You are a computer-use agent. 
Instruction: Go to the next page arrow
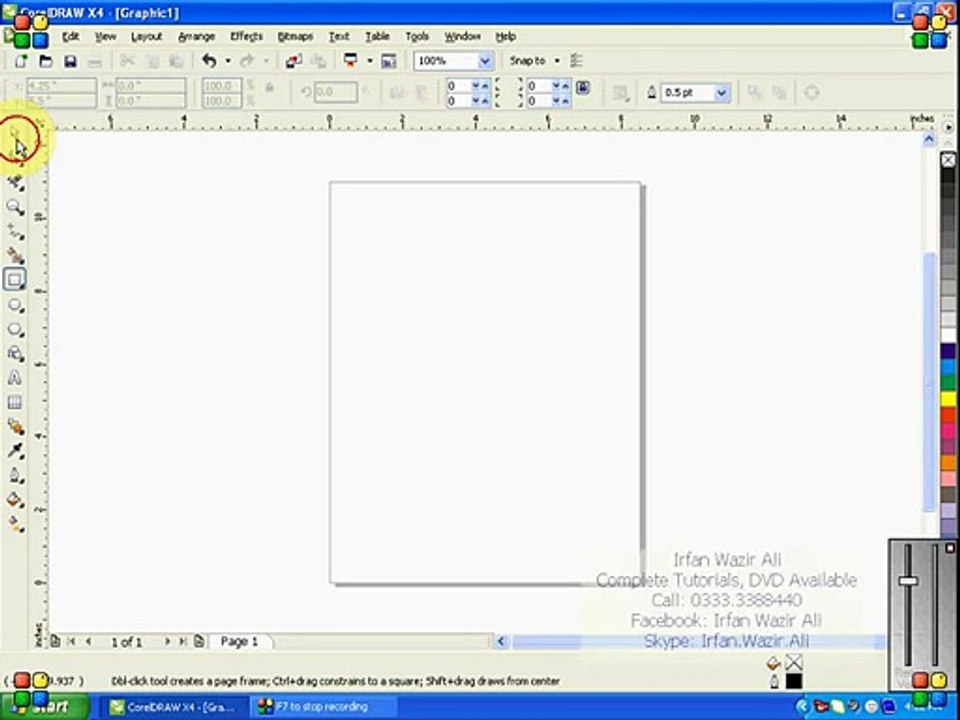167,641
